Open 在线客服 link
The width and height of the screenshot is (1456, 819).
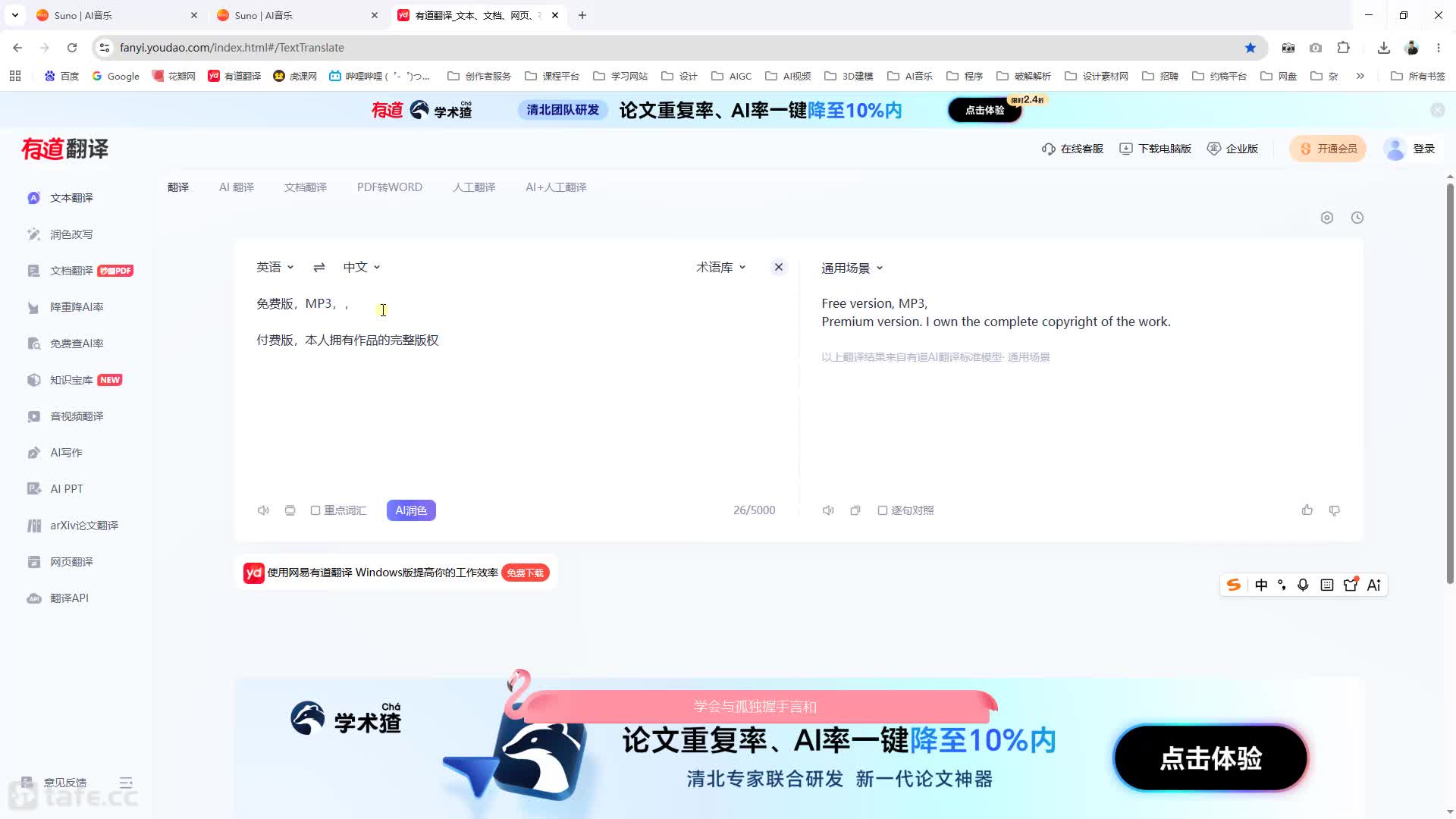[x=1072, y=149]
